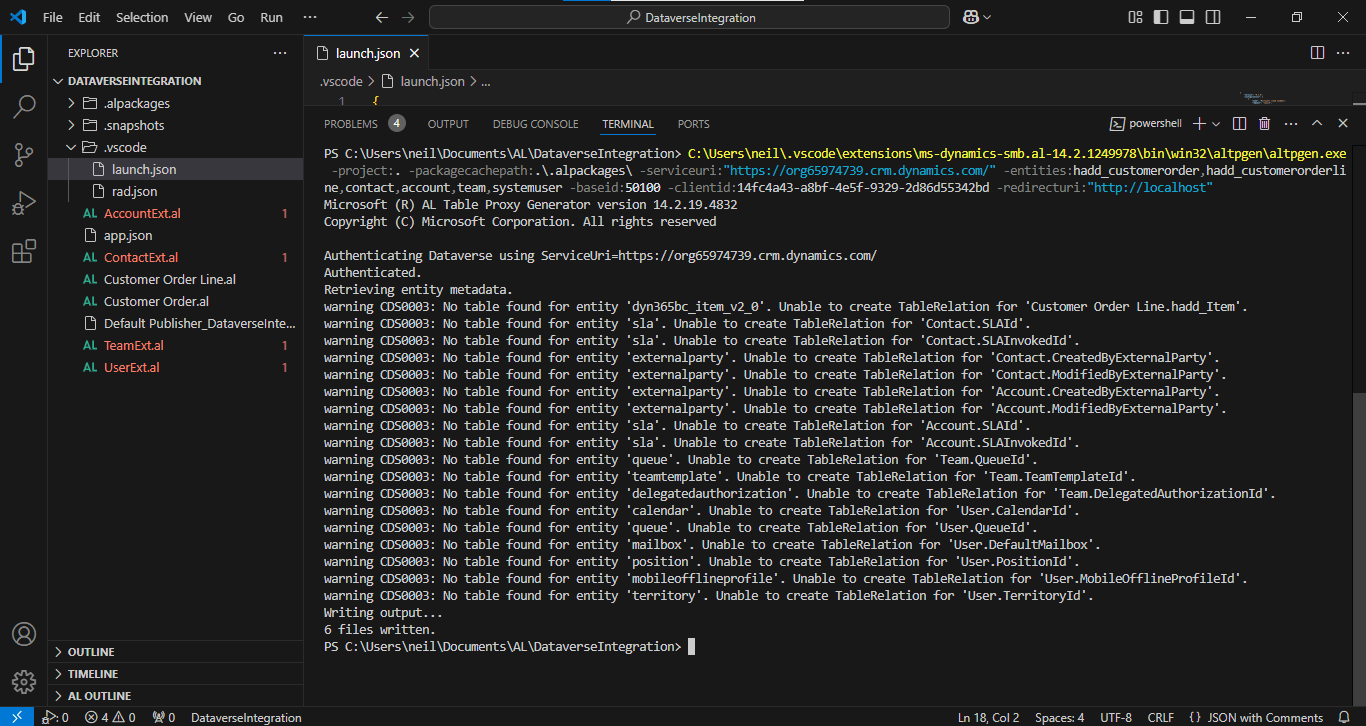
Task: Expand the OUTLINE section
Action: 91,652
